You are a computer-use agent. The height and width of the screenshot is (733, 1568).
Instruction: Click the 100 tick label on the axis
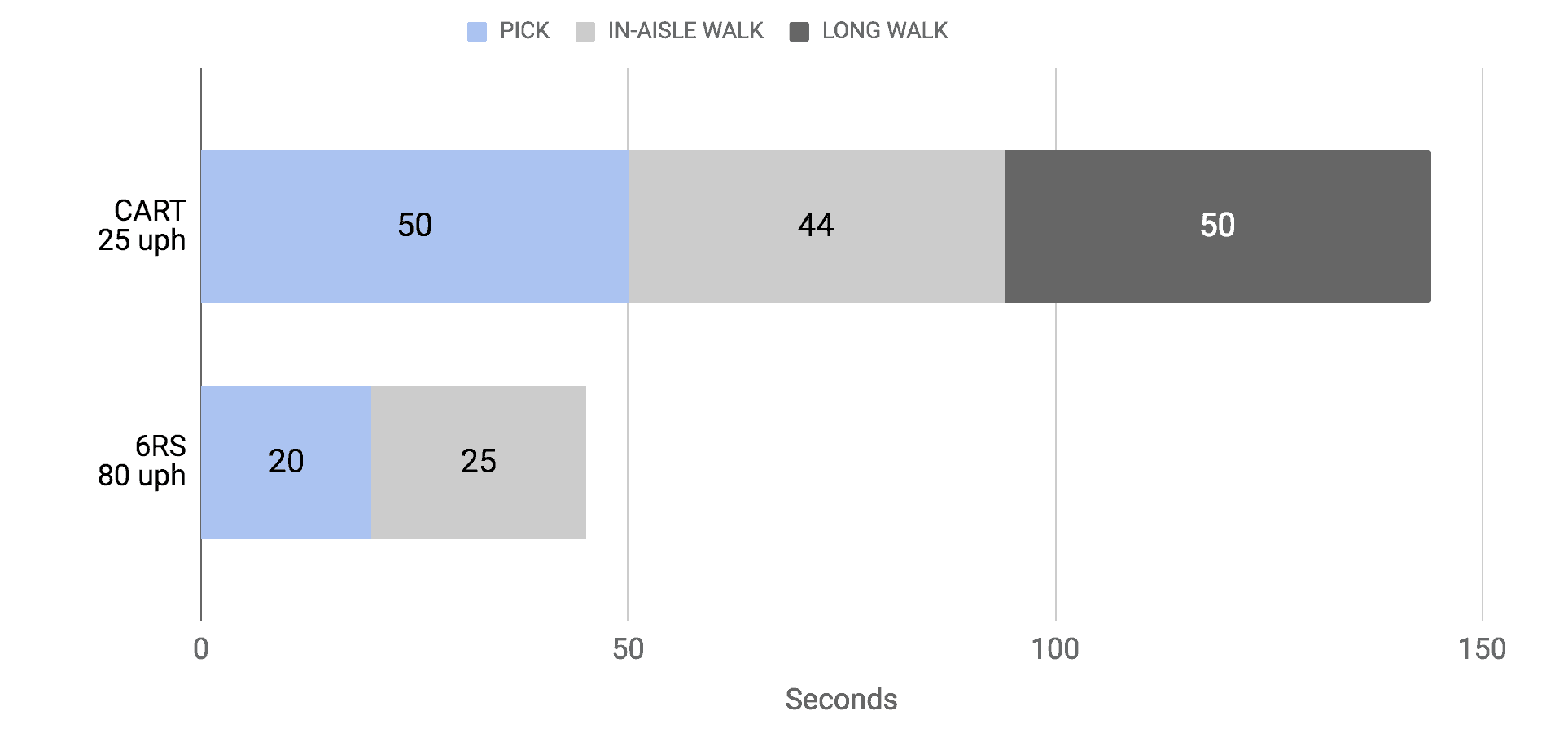coord(1055,649)
